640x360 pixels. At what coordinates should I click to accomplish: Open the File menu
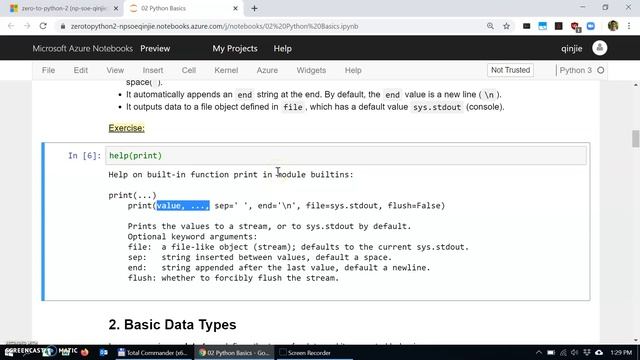pos(48,70)
